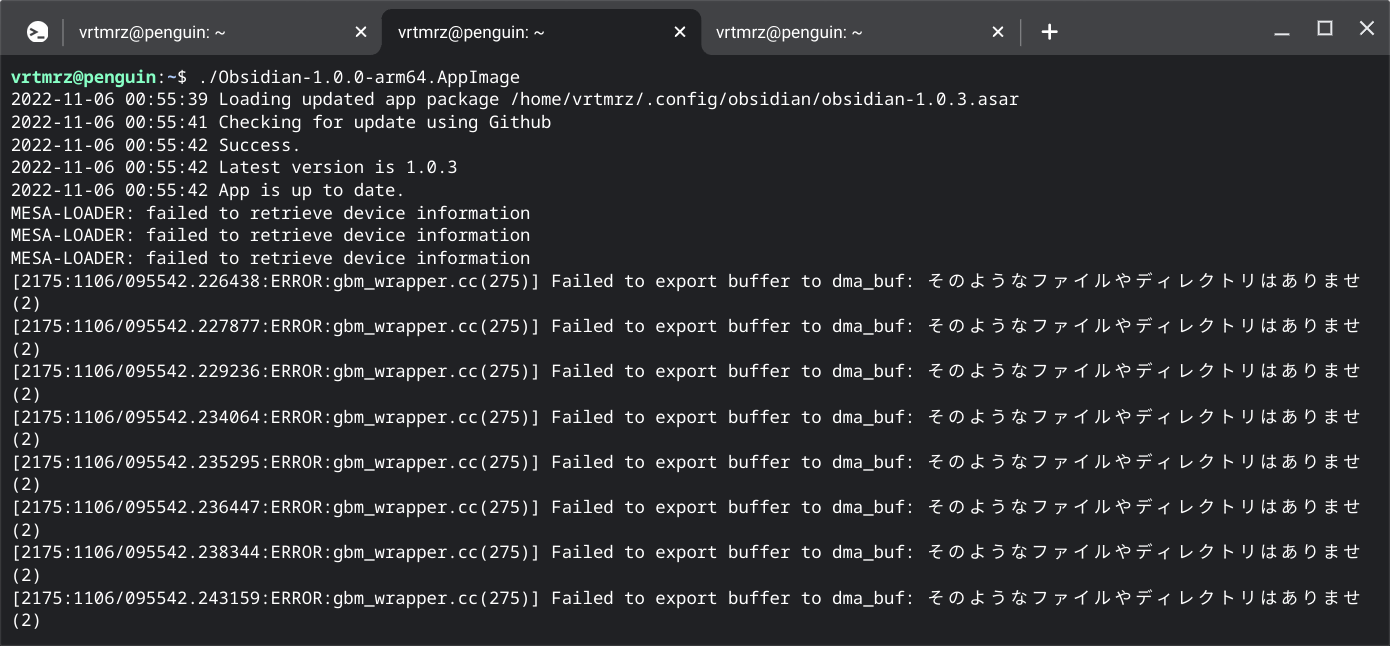Close the first vrtmrz@penguin tab
This screenshot has height=646, width=1390.
(x=361, y=32)
